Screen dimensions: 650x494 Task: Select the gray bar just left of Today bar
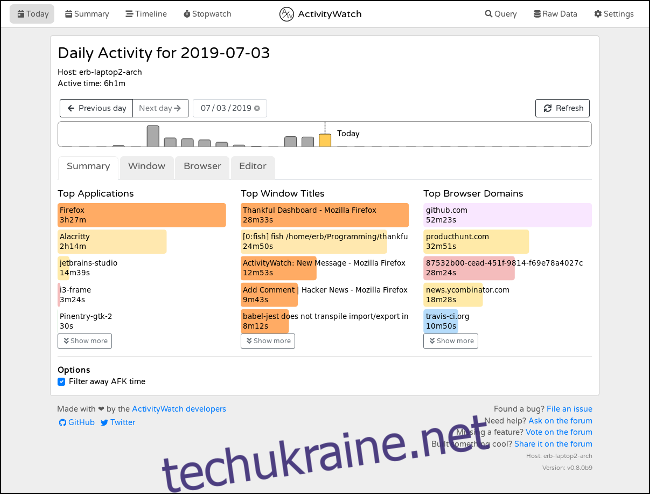pos(308,142)
